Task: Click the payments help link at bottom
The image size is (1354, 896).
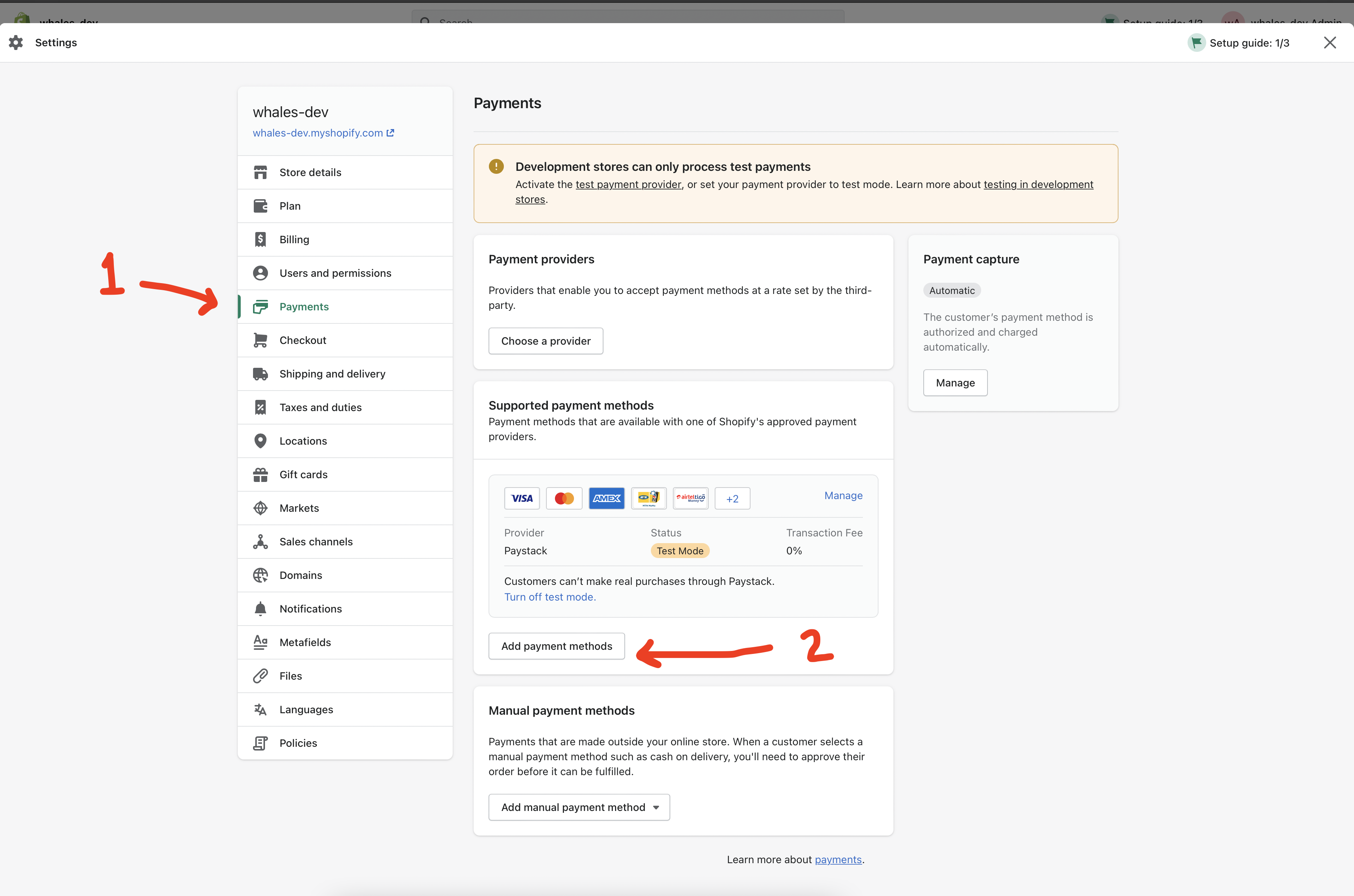Action: click(x=838, y=859)
